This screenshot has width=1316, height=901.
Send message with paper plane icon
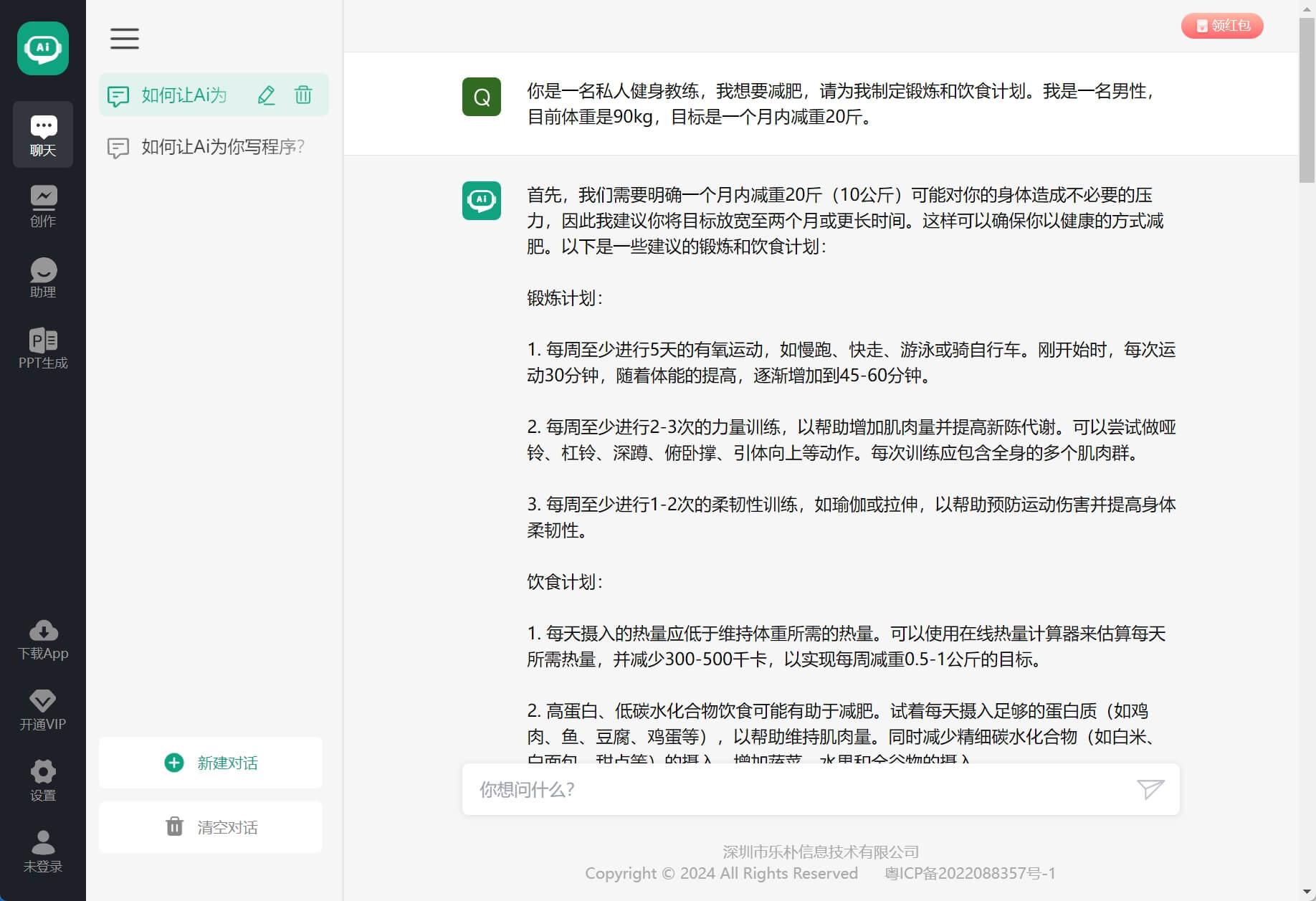pos(1150,789)
